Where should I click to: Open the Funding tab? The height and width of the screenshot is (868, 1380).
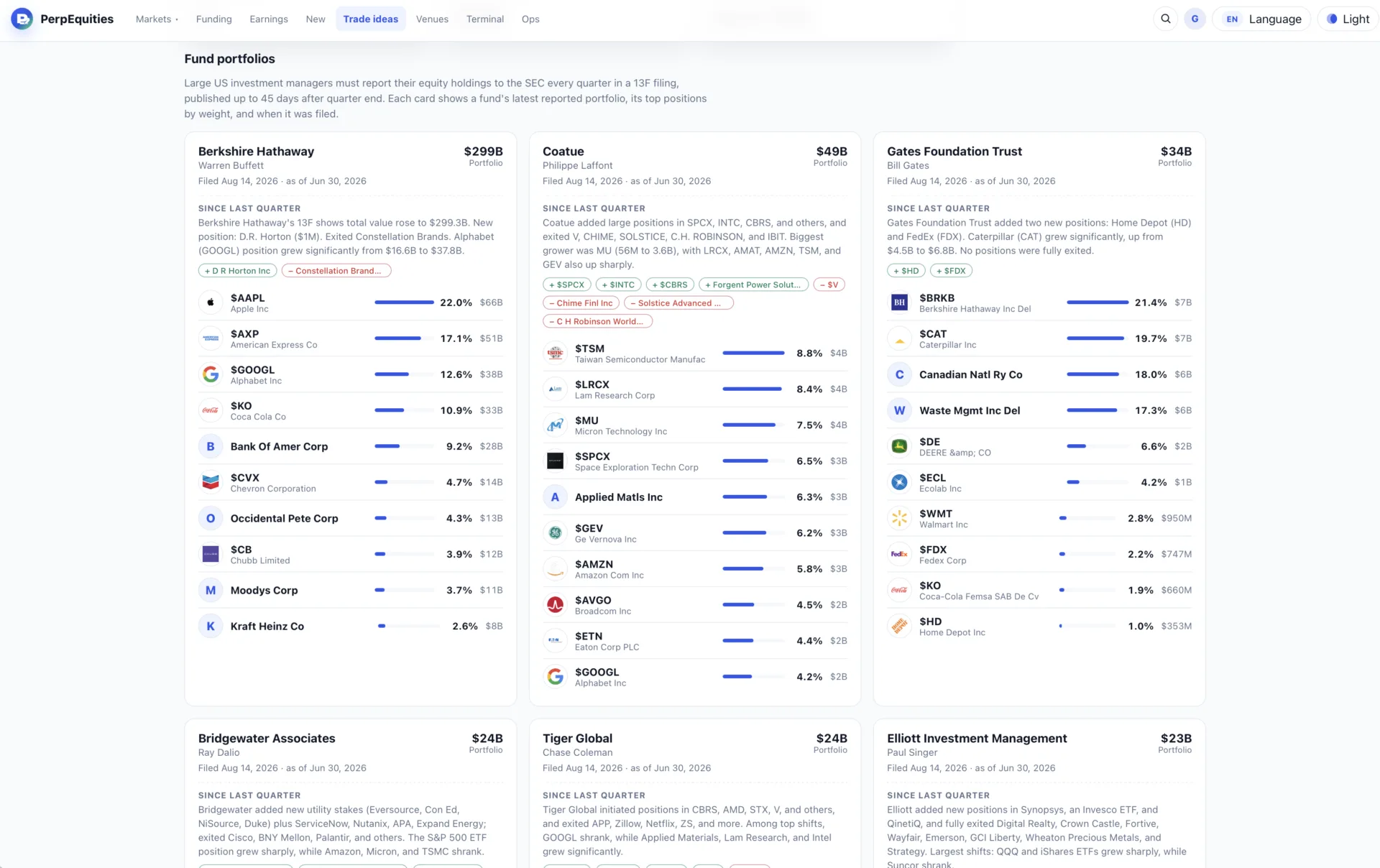tap(214, 19)
